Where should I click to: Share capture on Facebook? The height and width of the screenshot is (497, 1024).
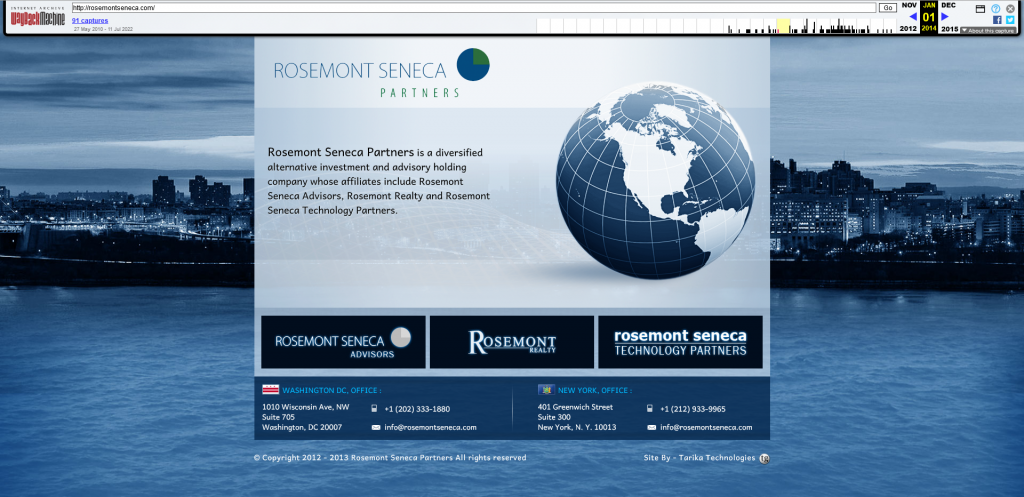(x=997, y=20)
